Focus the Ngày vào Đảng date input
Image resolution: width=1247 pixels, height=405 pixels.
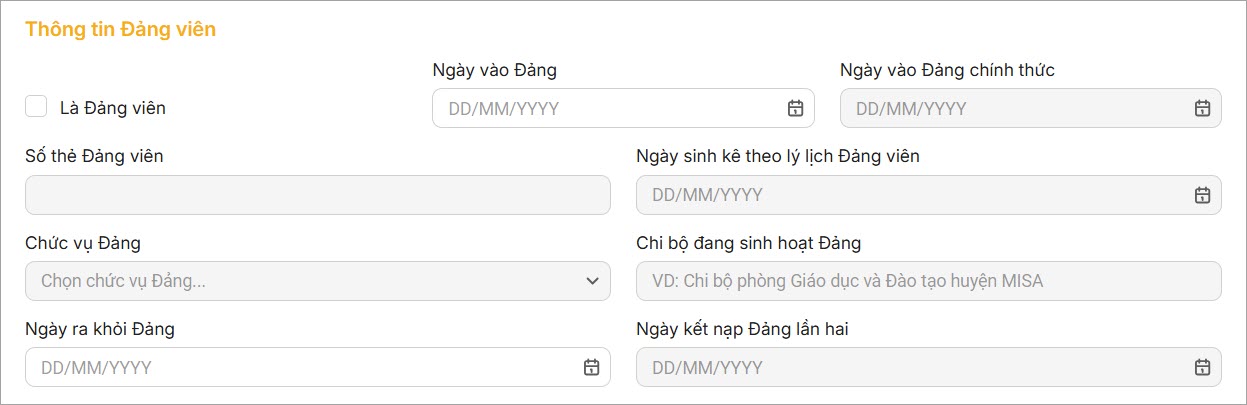point(600,108)
